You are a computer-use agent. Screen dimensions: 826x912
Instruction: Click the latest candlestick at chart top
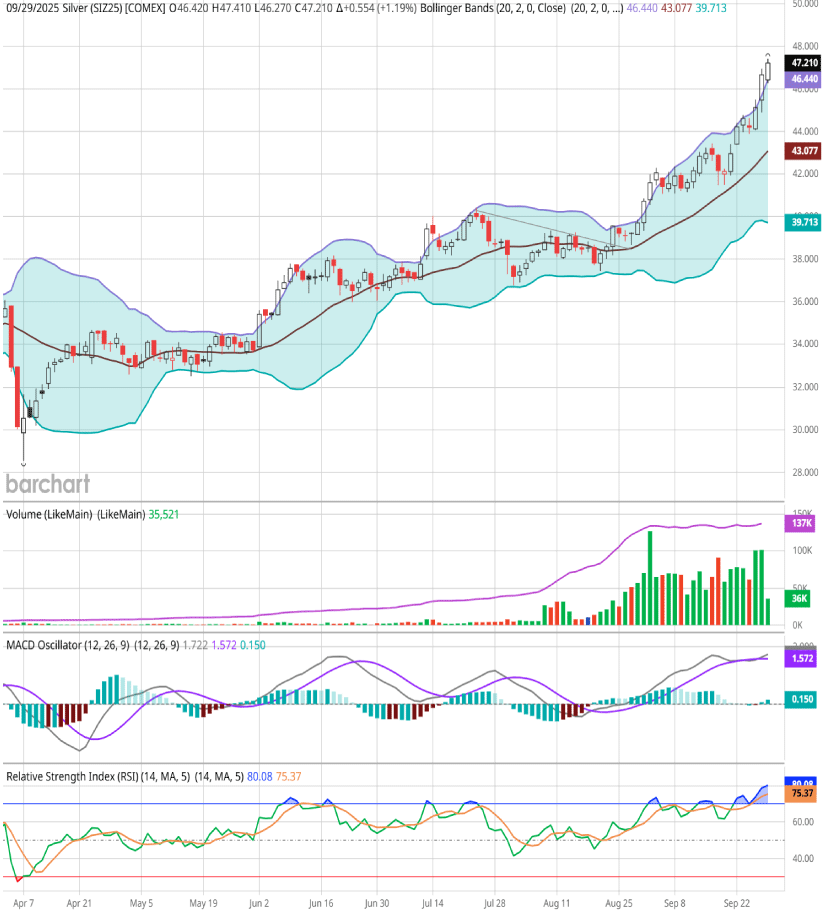768,70
